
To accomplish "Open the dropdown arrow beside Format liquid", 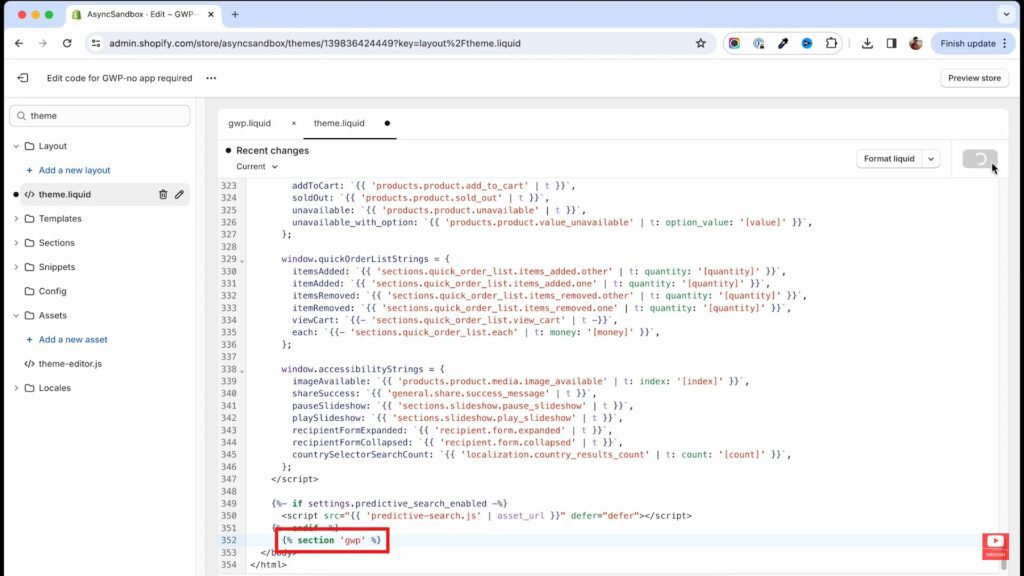I will 931,159.
